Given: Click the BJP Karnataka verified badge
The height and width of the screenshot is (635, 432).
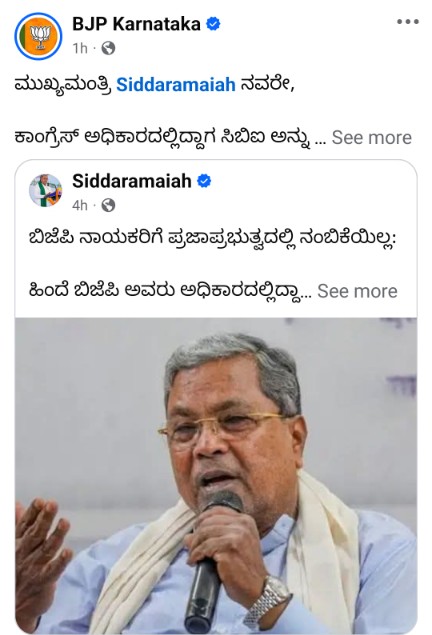Looking at the screenshot, I should point(213,24).
